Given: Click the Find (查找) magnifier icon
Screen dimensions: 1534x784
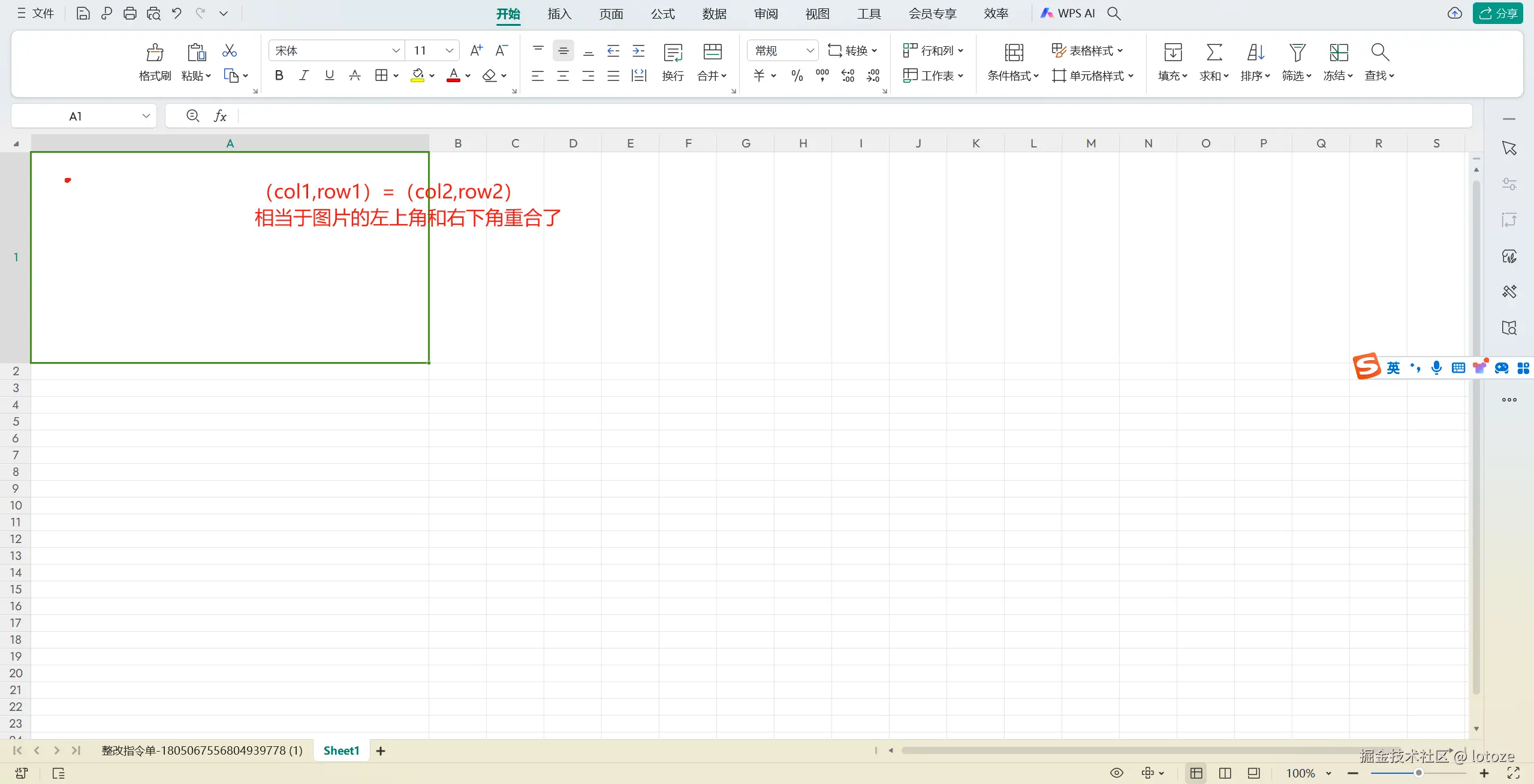Looking at the screenshot, I should (x=1379, y=53).
